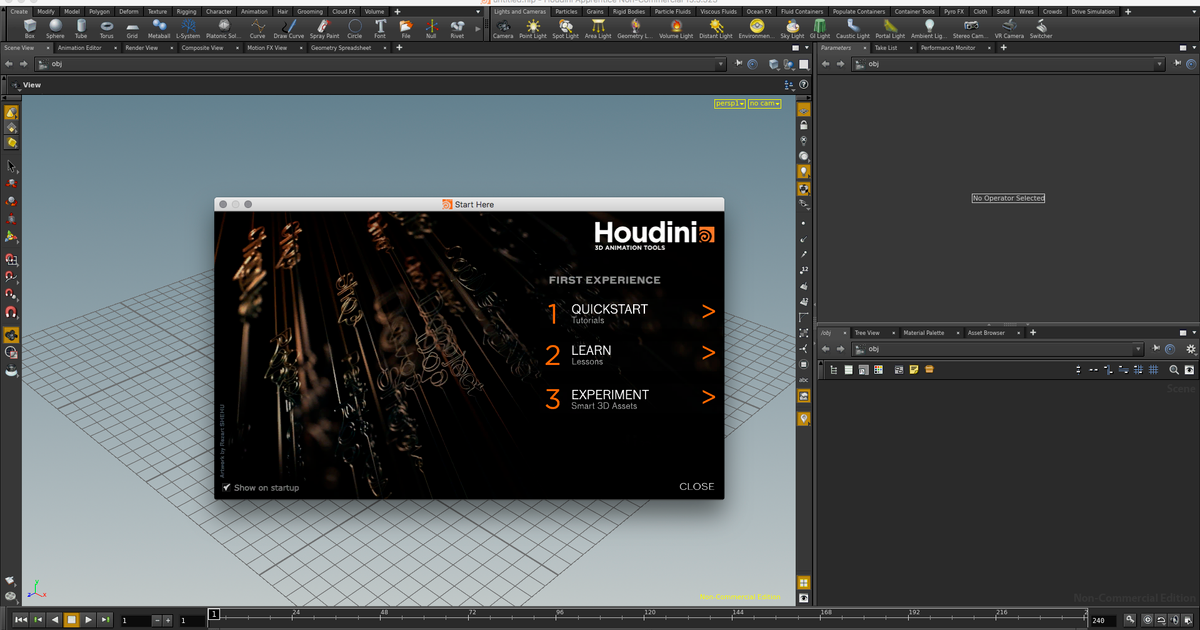Image resolution: width=1200 pixels, height=630 pixels.
Task: Select the Circle shelf tool
Action: [x=355, y=28]
